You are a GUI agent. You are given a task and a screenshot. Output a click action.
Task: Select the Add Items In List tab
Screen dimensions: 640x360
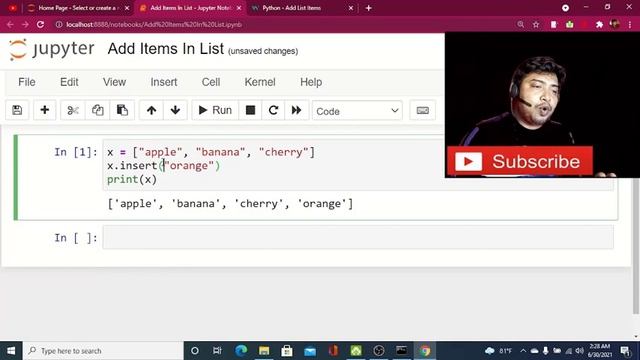coord(191,8)
